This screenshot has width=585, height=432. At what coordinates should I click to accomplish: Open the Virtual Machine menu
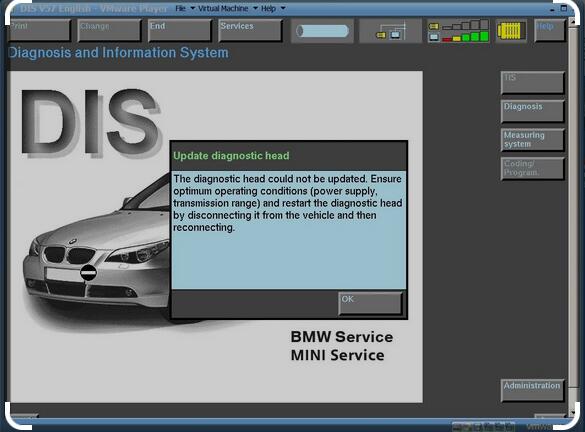(223, 8)
